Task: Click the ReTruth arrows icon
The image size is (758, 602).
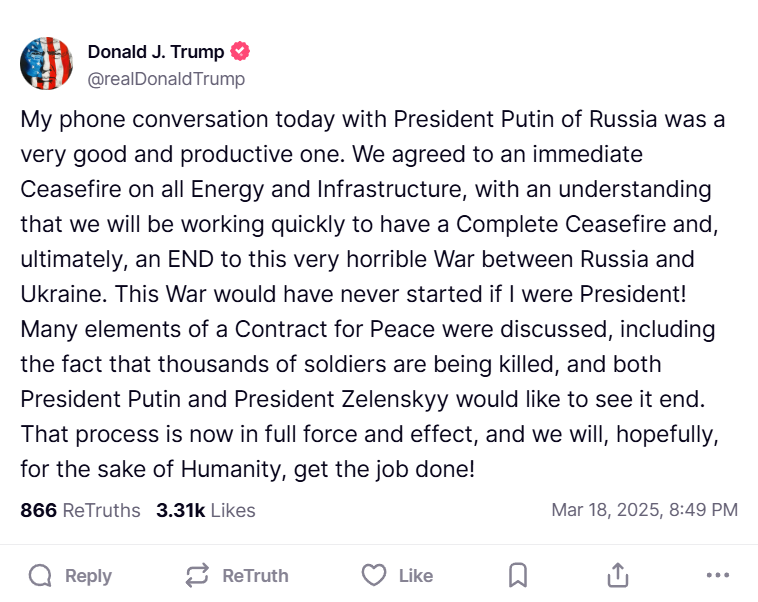Action: coord(197,575)
